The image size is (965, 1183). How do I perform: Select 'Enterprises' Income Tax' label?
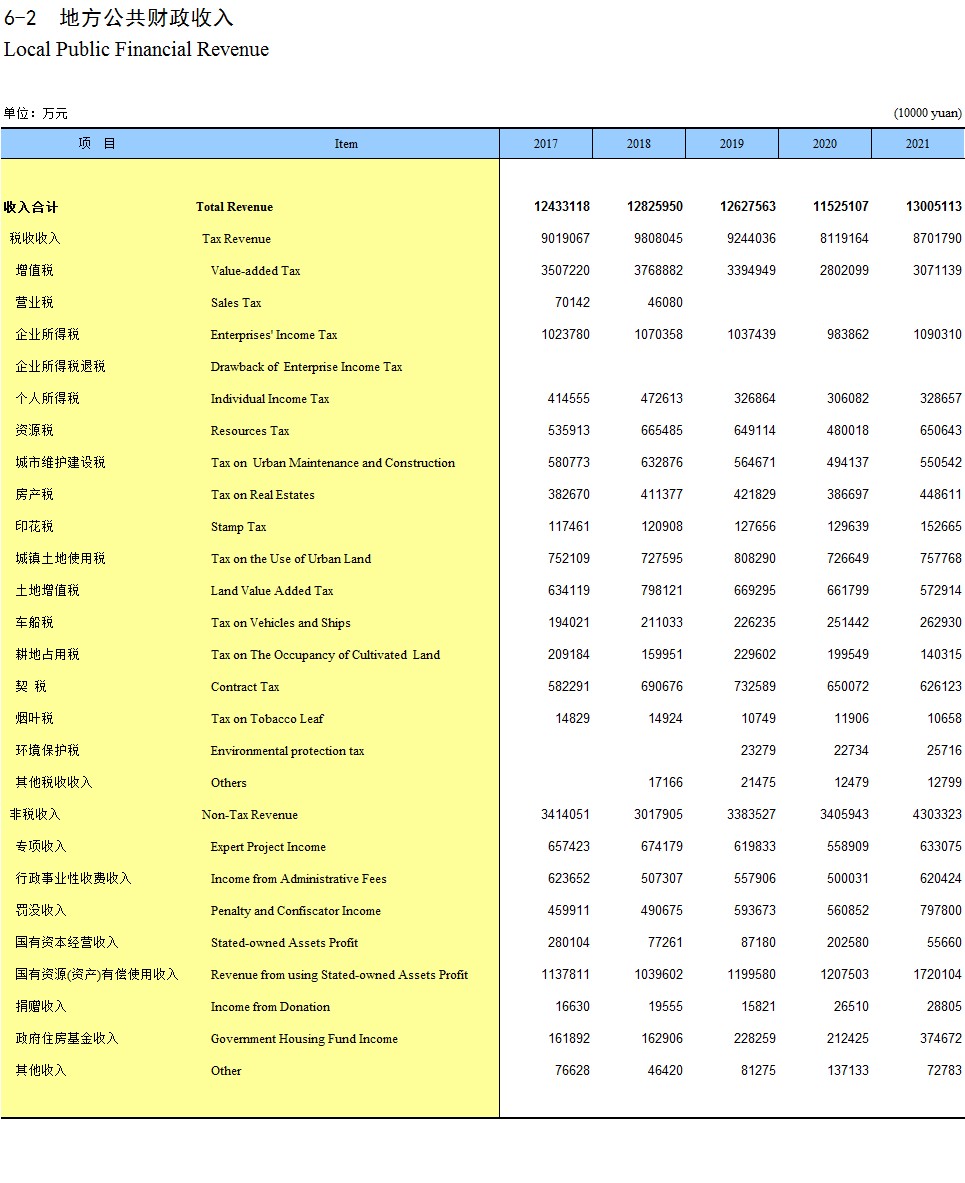[274, 335]
